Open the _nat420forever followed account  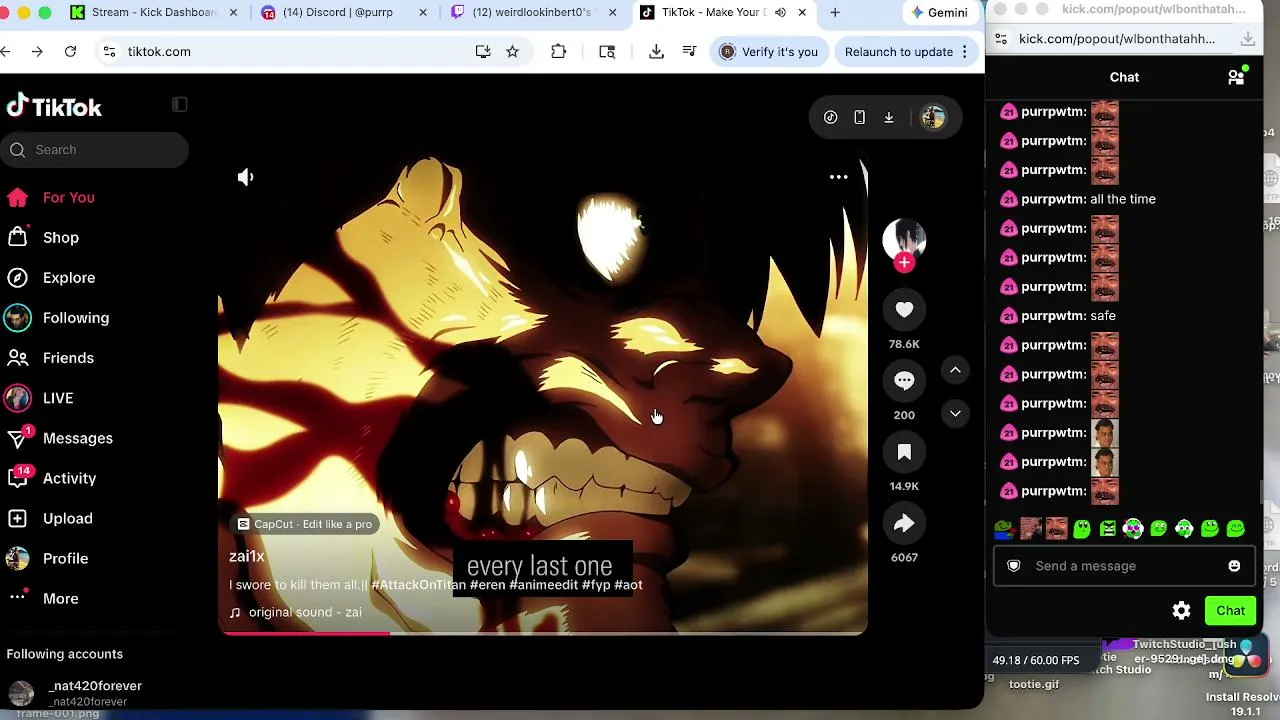pos(95,692)
